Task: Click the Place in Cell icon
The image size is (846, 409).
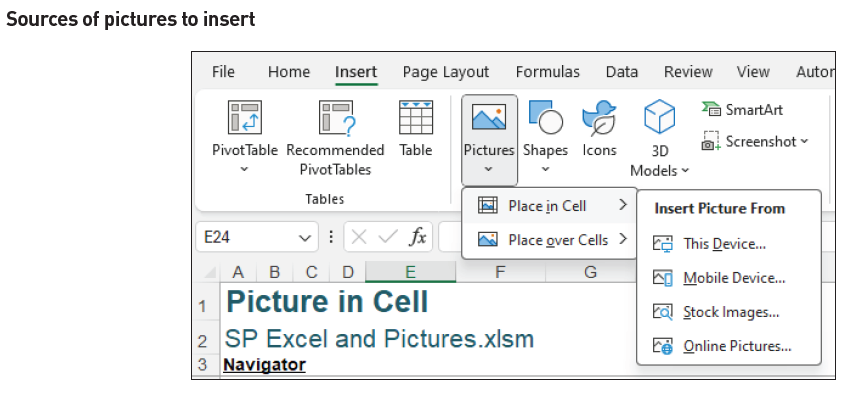Action: tap(488, 206)
